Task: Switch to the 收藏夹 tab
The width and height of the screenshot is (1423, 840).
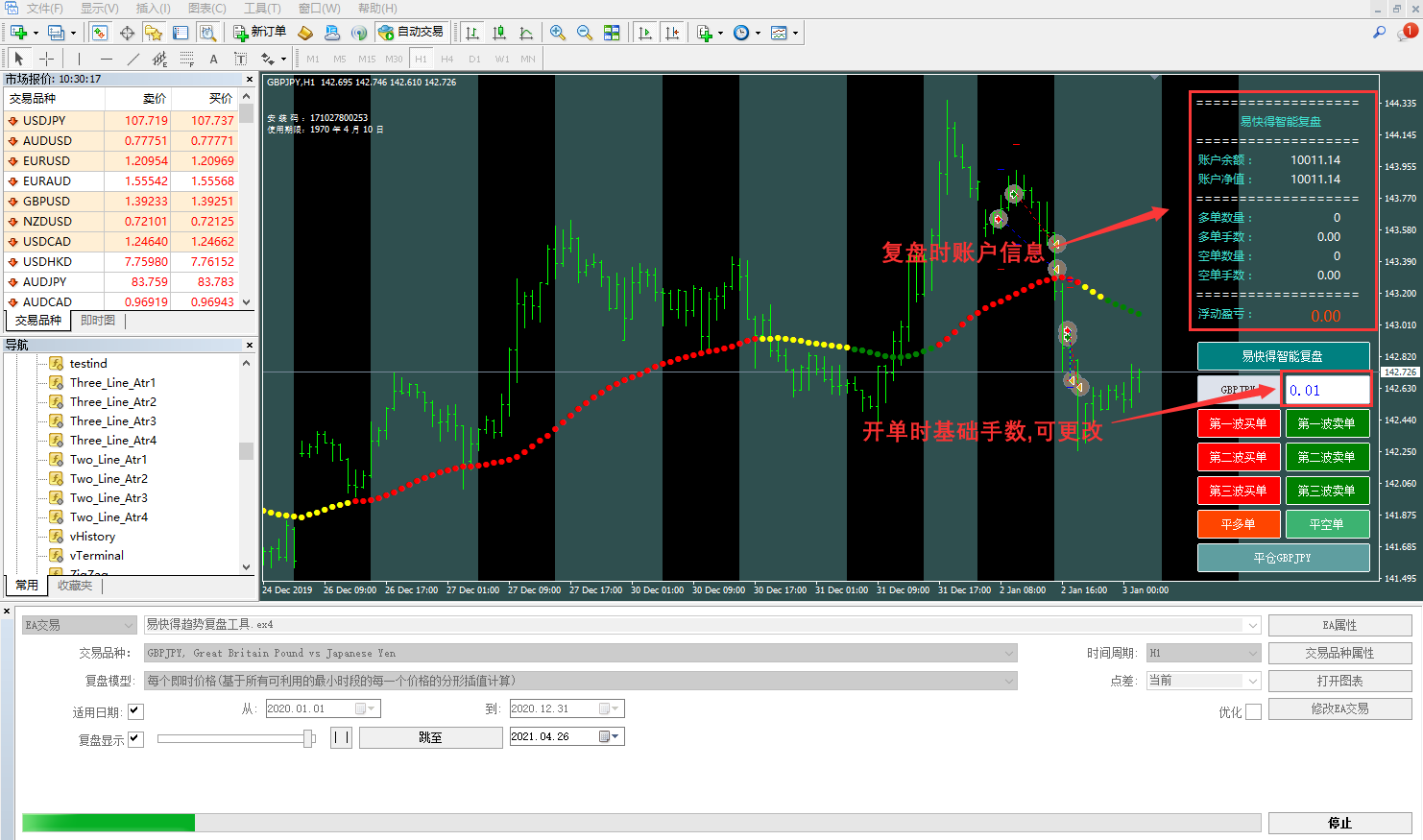Action: tap(75, 586)
